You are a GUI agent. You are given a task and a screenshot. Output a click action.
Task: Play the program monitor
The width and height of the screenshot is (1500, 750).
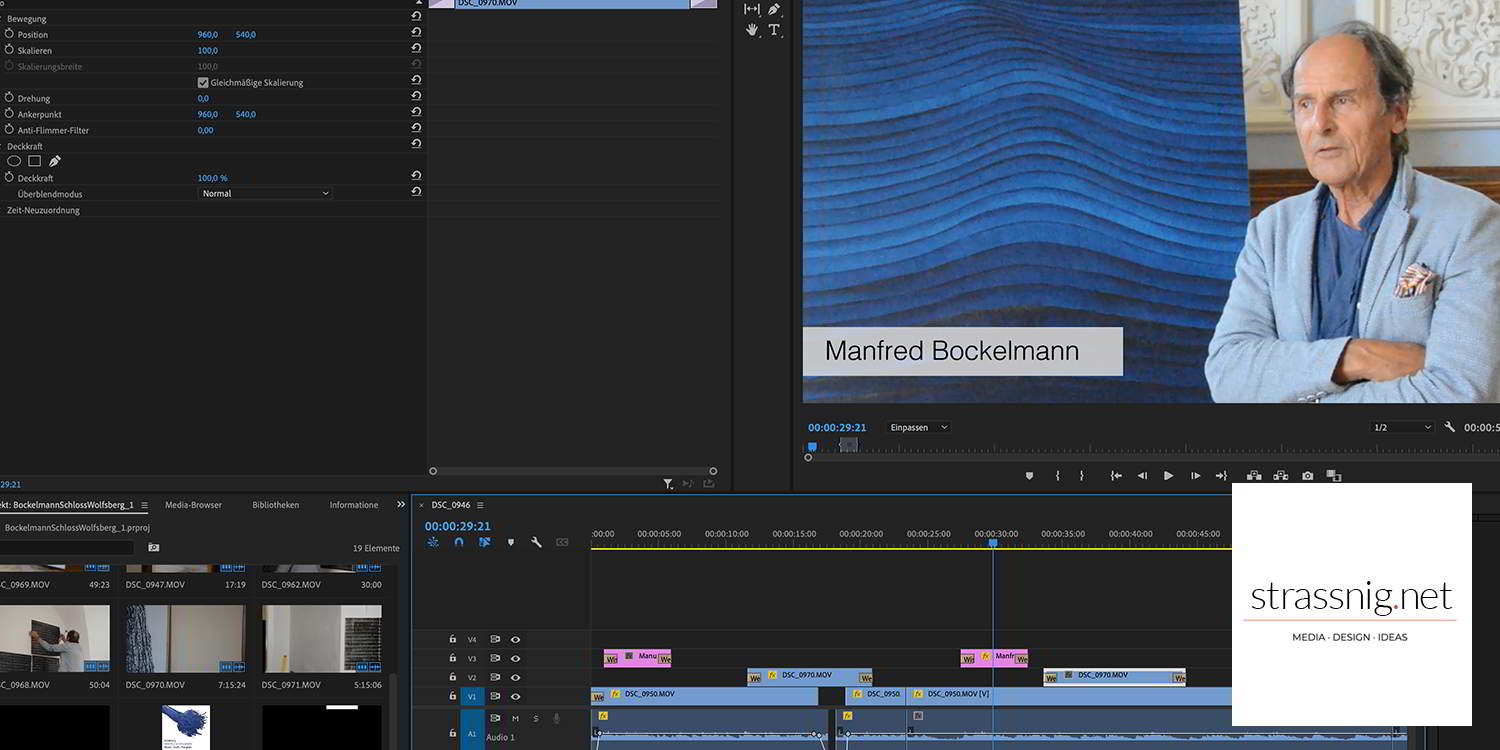[x=1168, y=476]
